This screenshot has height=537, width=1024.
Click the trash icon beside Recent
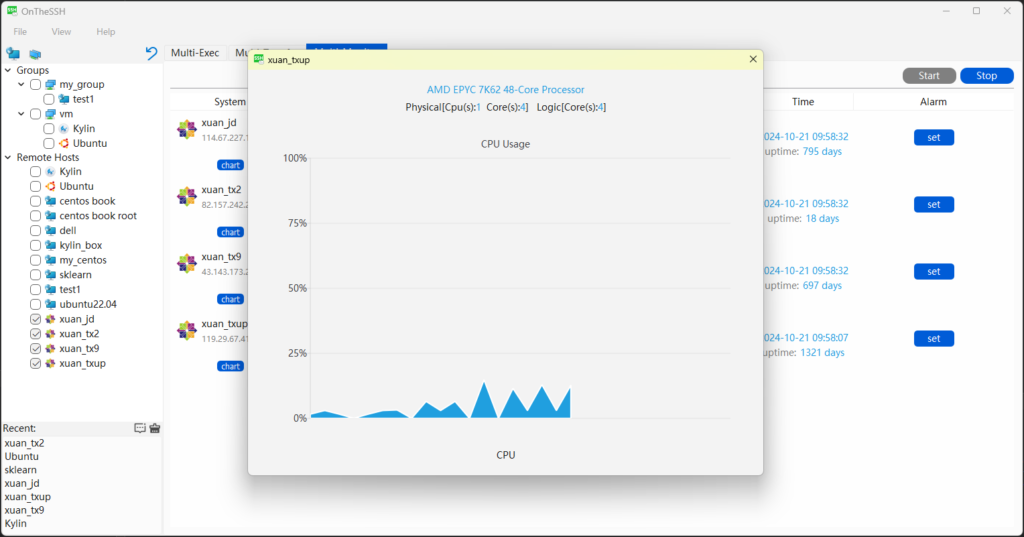tap(155, 428)
